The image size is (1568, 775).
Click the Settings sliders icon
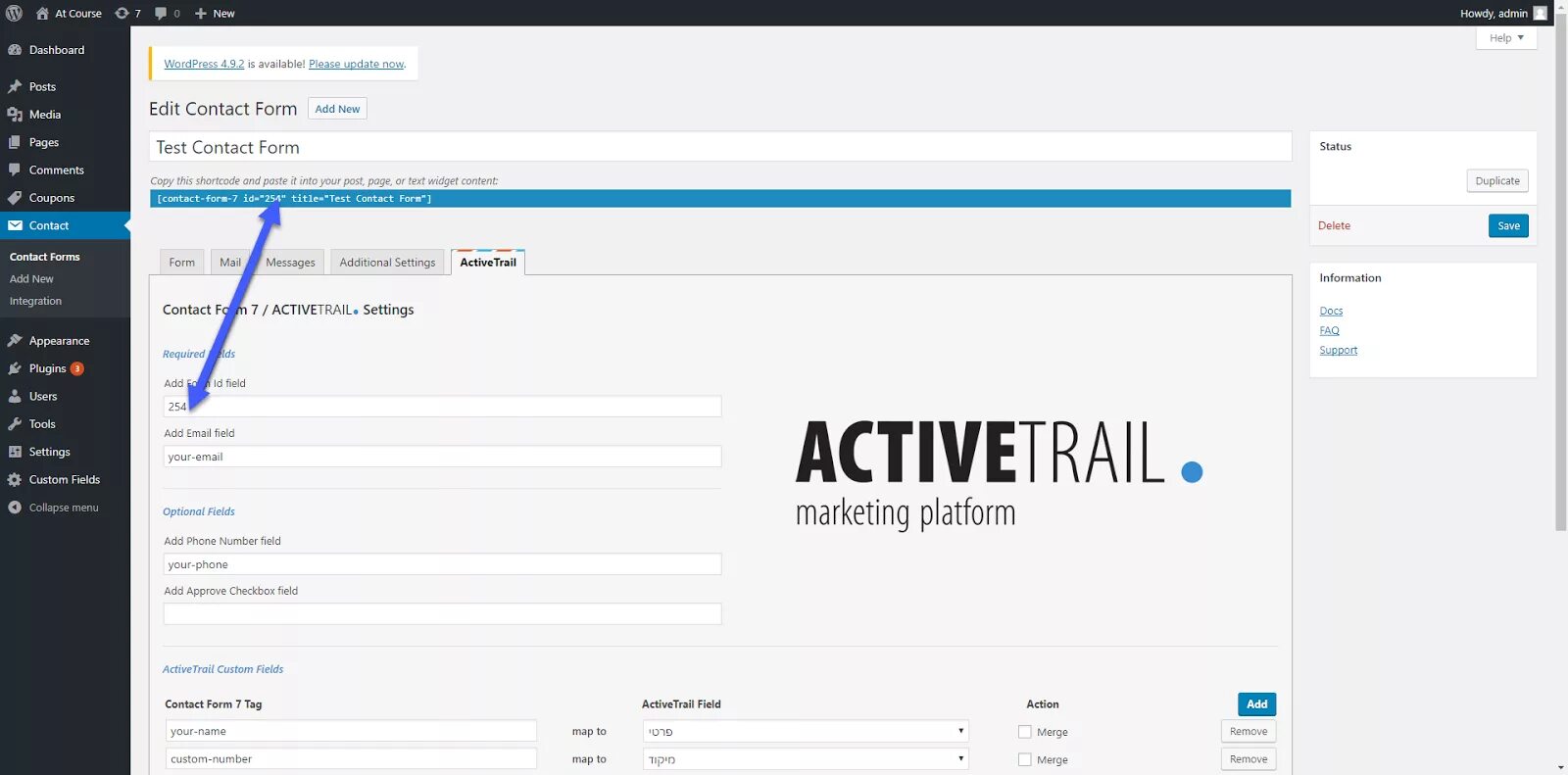coord(15,452)
